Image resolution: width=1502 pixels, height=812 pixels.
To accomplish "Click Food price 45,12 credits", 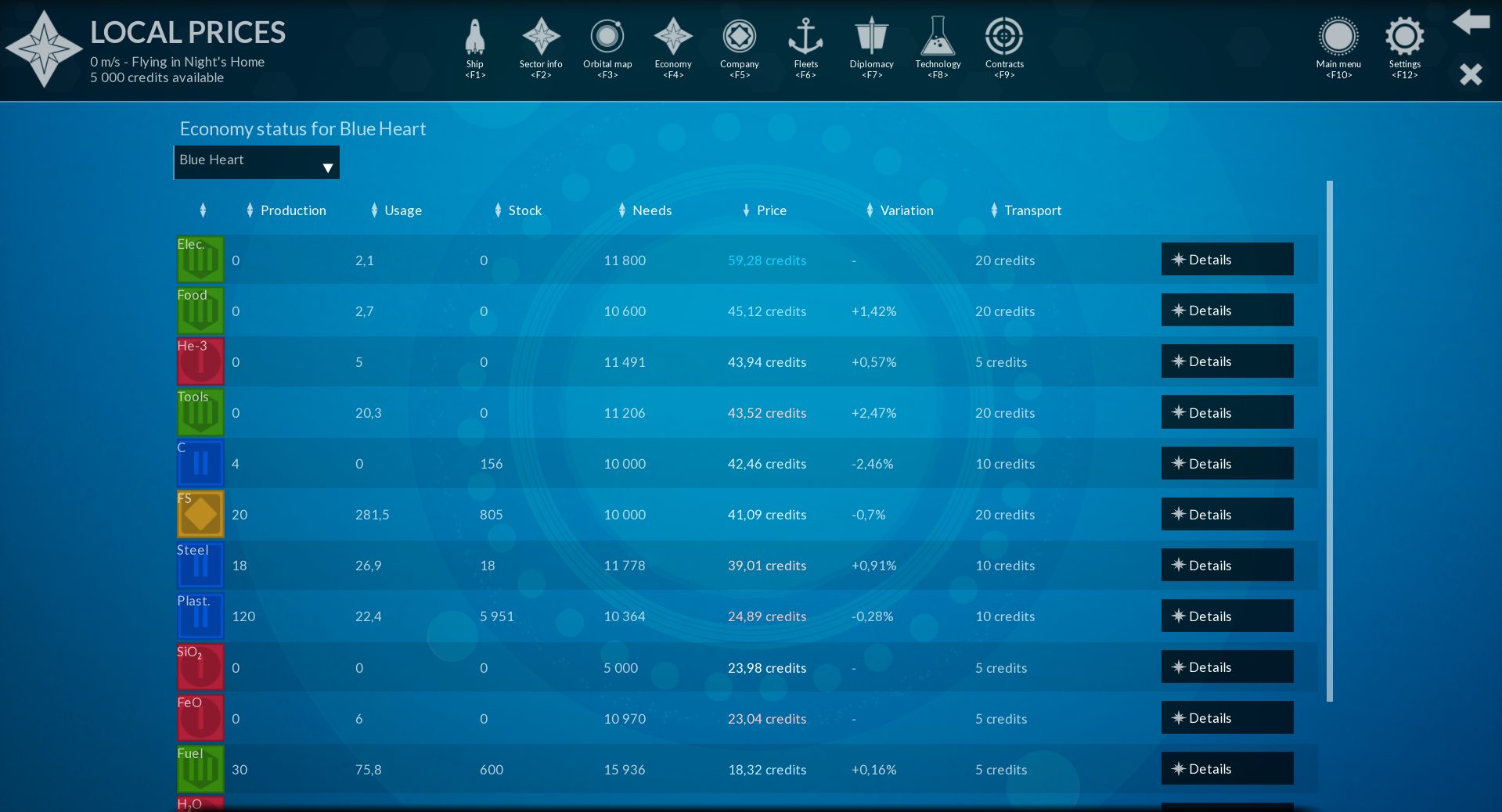I will (767, 311).
